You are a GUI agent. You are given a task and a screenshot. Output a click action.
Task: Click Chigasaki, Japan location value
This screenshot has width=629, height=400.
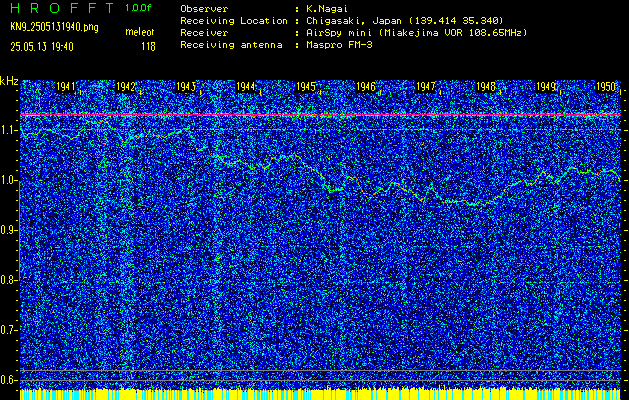[x=404, y=21]
